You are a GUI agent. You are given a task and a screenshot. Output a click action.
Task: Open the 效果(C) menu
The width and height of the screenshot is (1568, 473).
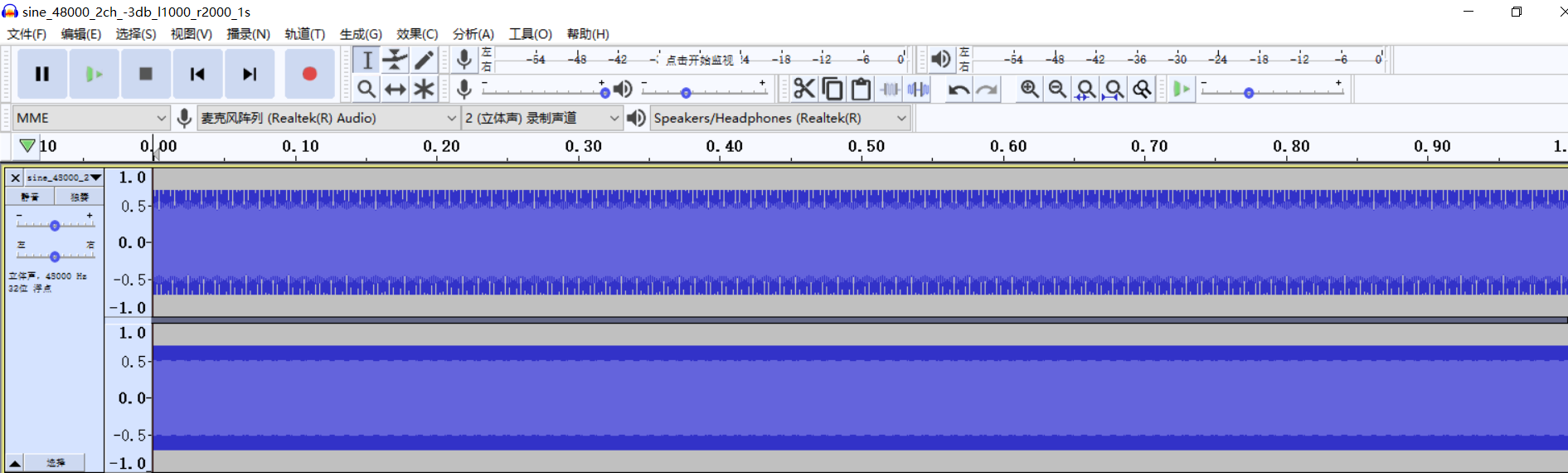pos(416,34)
